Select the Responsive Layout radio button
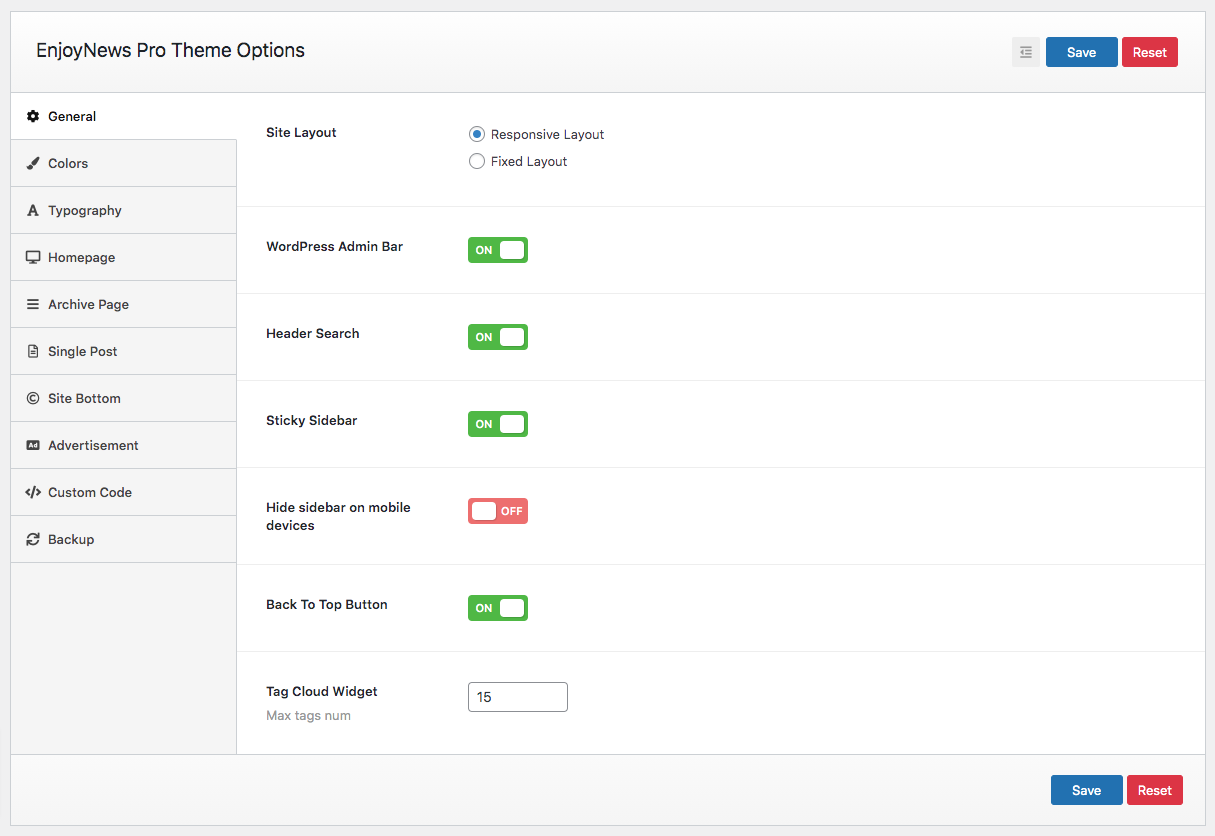The width and height of the screenshot is (1215, 836). point(477,134)
